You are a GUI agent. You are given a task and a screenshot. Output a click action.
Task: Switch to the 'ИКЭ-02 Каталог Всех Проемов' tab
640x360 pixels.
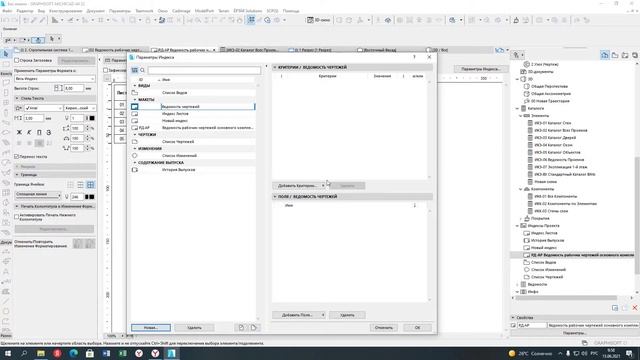click(x=252, y=50)
